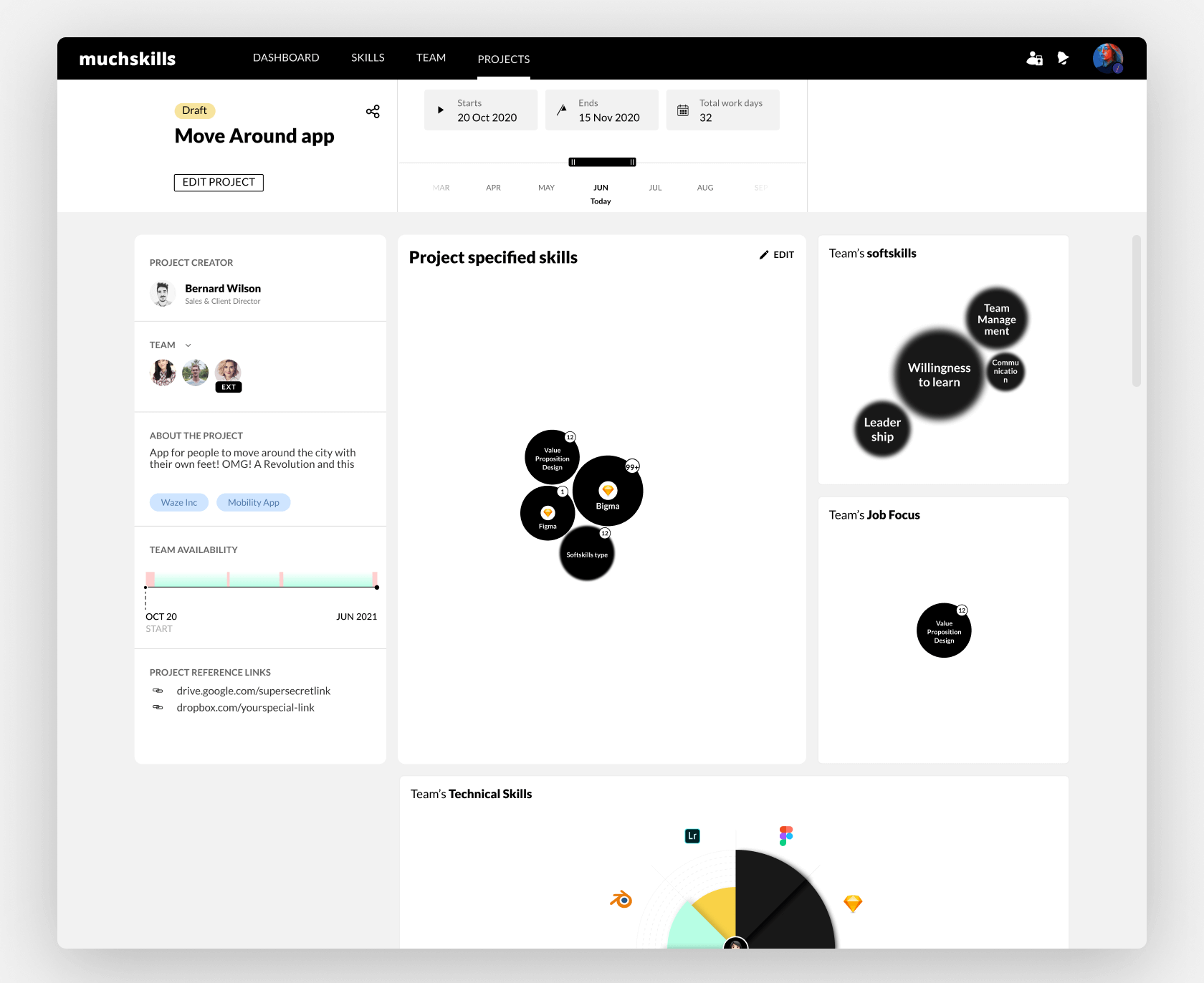The image size is (1204, 983).
Task: Select the Figma skill bubble
Action: [x=548, y=513]
